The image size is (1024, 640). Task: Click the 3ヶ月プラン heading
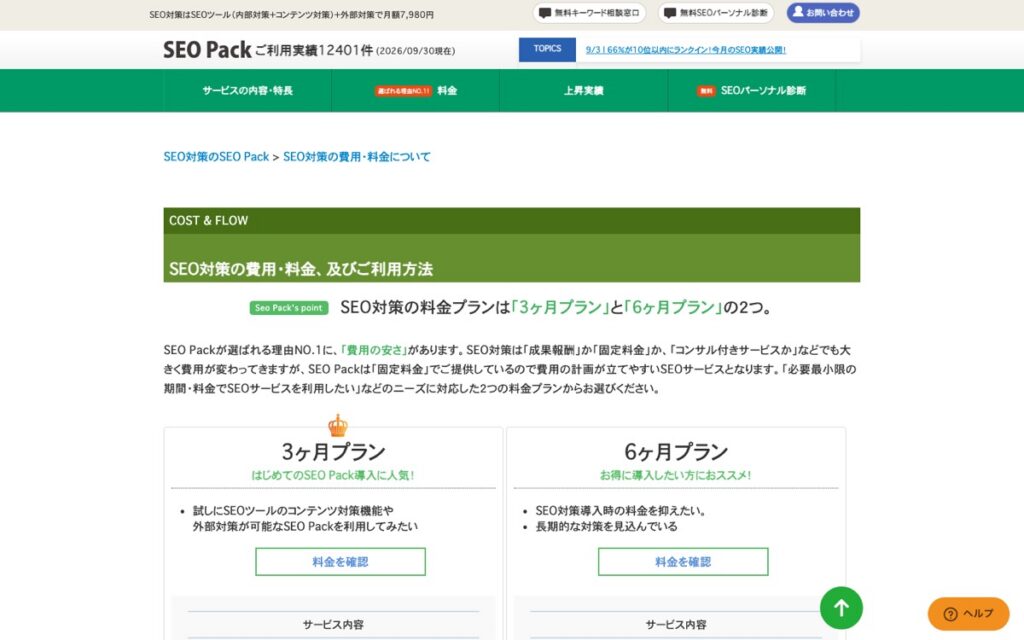pos(334,451)
